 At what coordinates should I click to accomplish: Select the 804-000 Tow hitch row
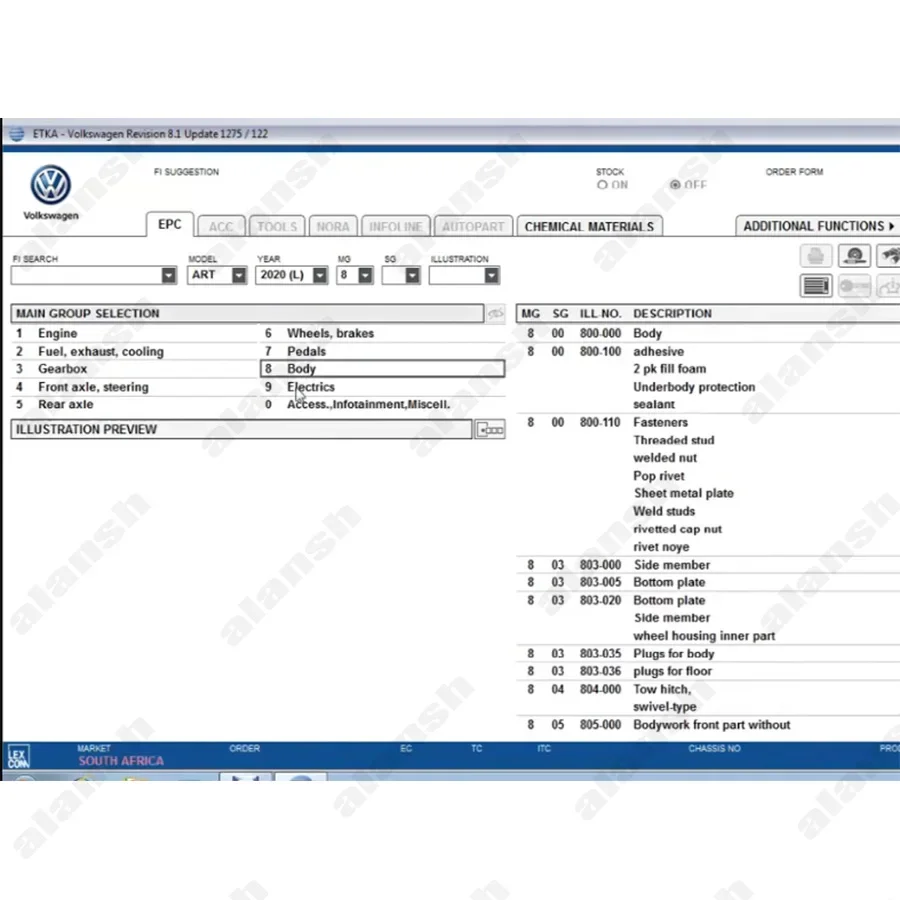tap(661, 689)
